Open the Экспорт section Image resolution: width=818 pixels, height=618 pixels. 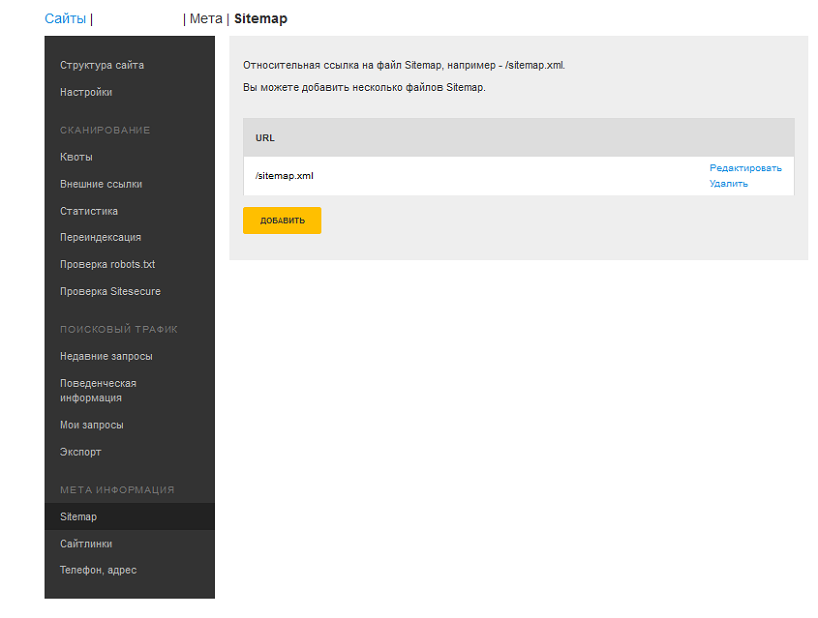[x=80, y=452]
